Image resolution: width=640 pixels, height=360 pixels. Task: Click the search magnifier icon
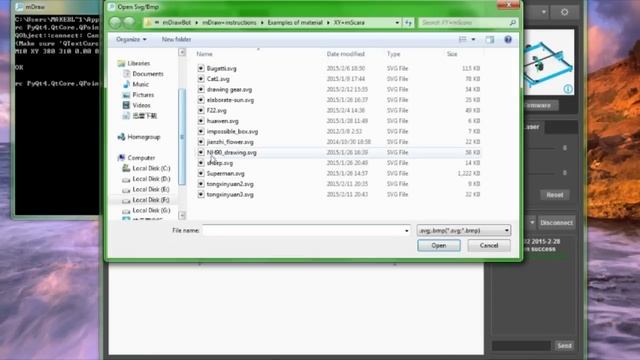[513, 23]
